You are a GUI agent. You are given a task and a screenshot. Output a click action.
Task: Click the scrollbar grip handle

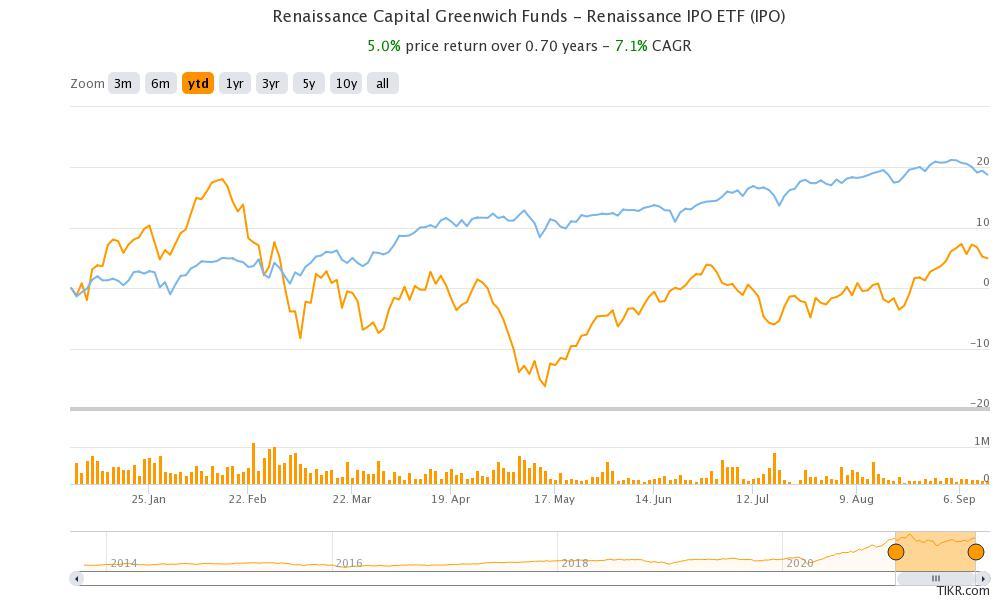pos(936,578)
